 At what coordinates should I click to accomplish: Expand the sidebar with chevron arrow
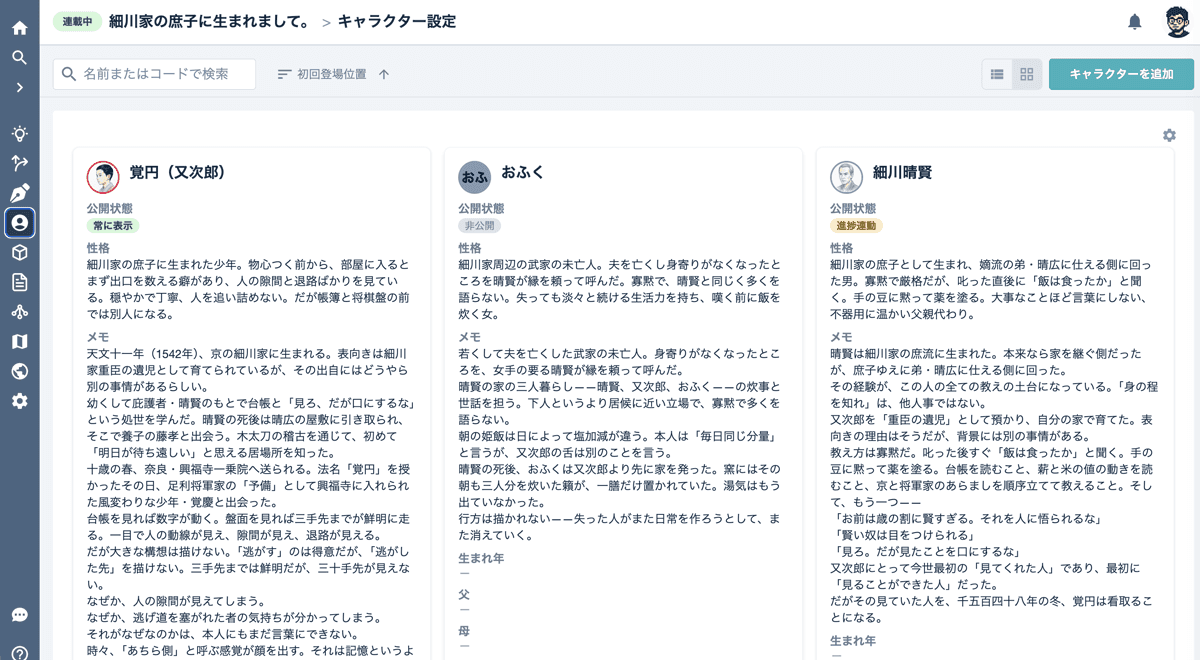coord(19,88)
